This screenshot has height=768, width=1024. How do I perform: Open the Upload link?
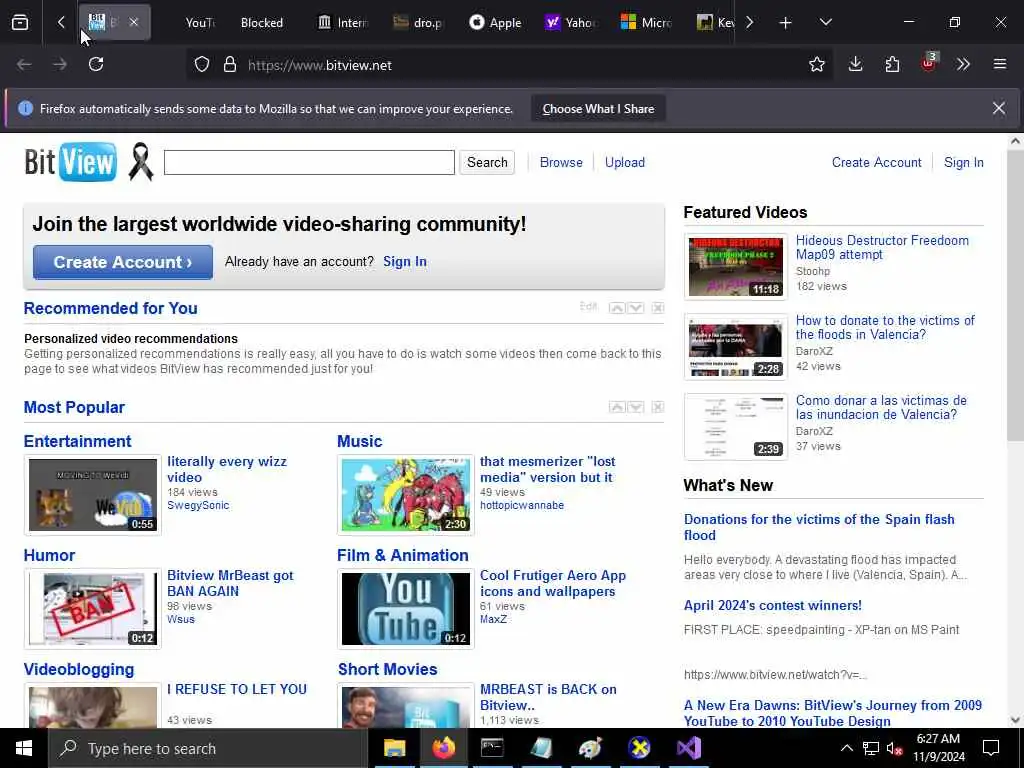pyautogui.click(x=625, y=163)
